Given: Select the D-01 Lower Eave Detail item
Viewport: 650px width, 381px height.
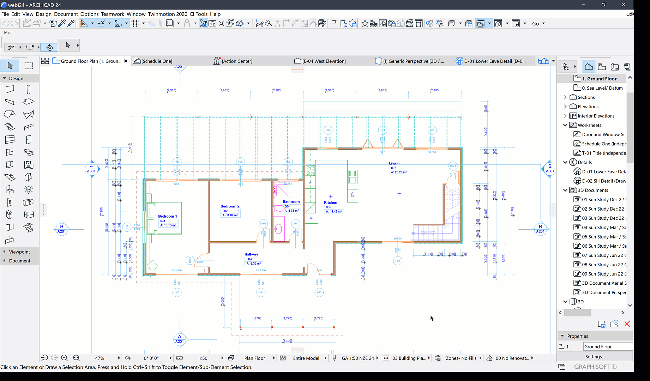Looking at the screenshot, I should (x=599, y=171).
